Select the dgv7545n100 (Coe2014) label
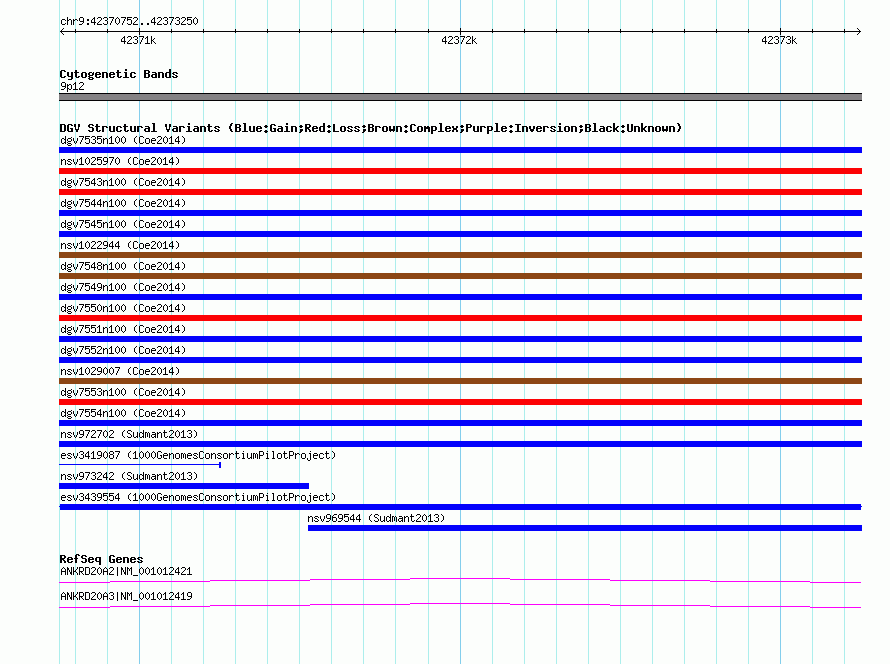This screenshot has width=890, height=664. pyautogui.click(x=123, y=224)
